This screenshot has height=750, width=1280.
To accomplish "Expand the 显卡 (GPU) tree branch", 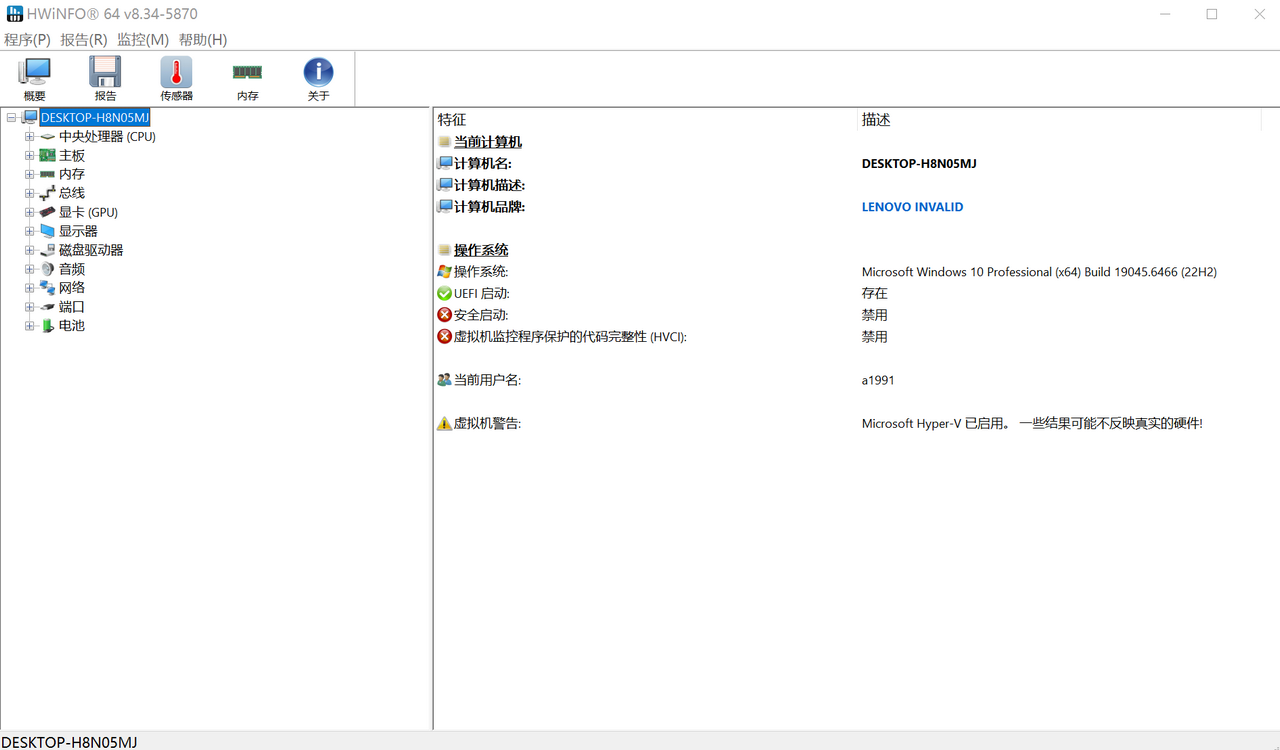I will [x=29, y=212].
